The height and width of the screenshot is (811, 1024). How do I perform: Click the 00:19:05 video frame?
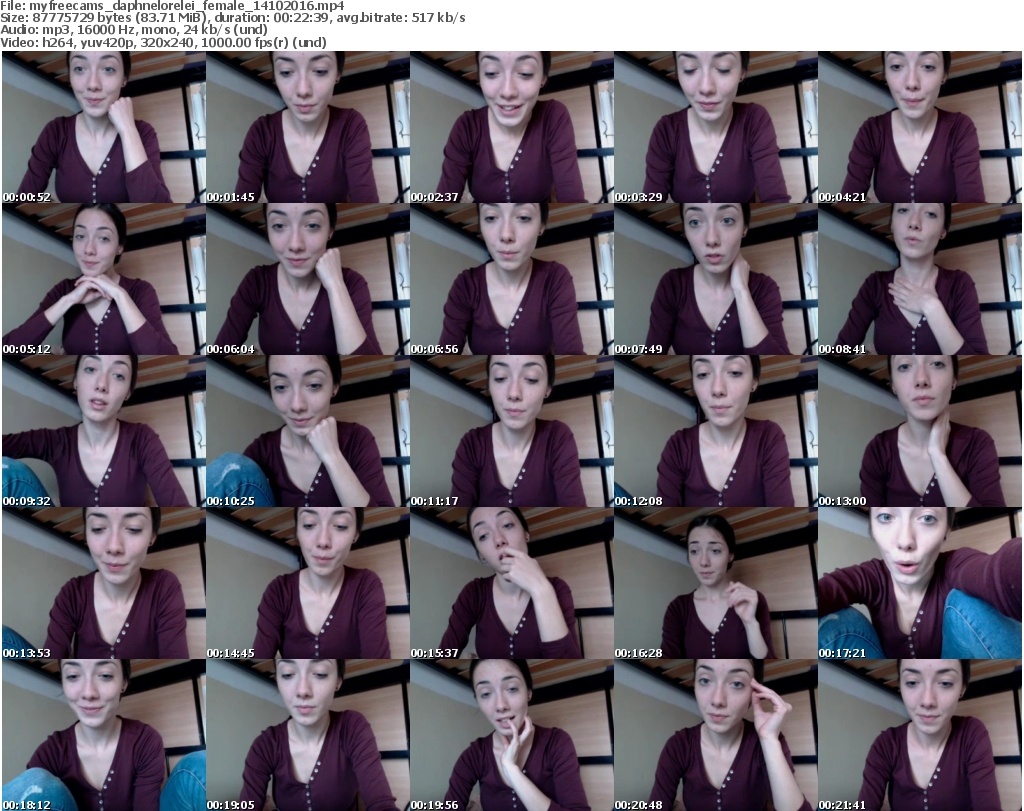[x=308, y=735]
